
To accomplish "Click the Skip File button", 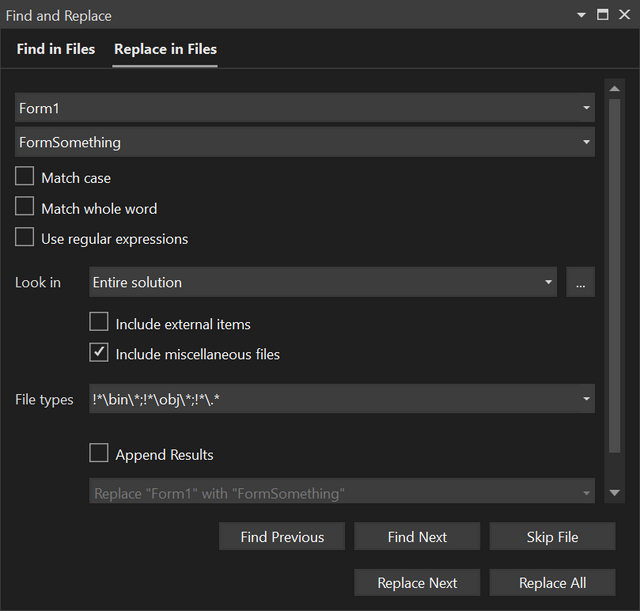I will point(552,536).
